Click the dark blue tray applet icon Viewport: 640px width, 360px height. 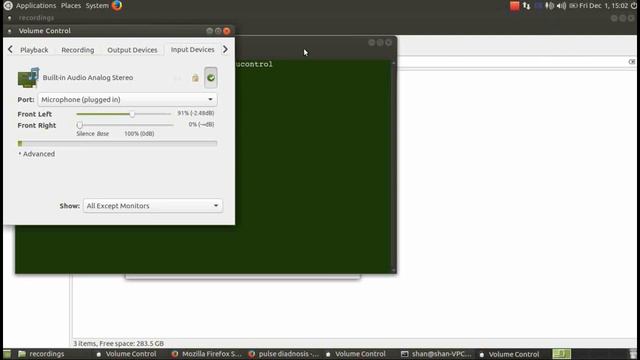(x=538, y=6)
